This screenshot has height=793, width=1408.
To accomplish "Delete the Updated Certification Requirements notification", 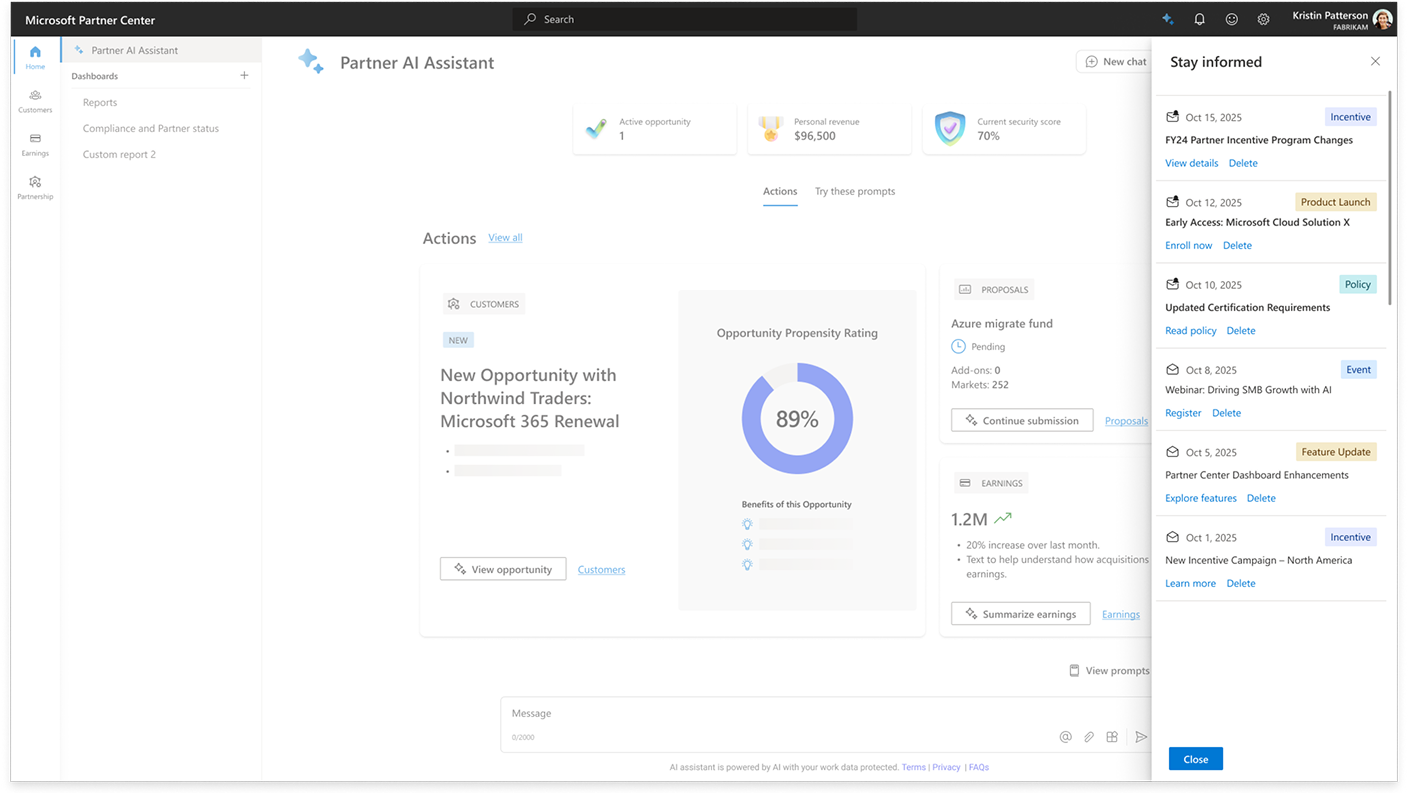I will [1241, 330].
